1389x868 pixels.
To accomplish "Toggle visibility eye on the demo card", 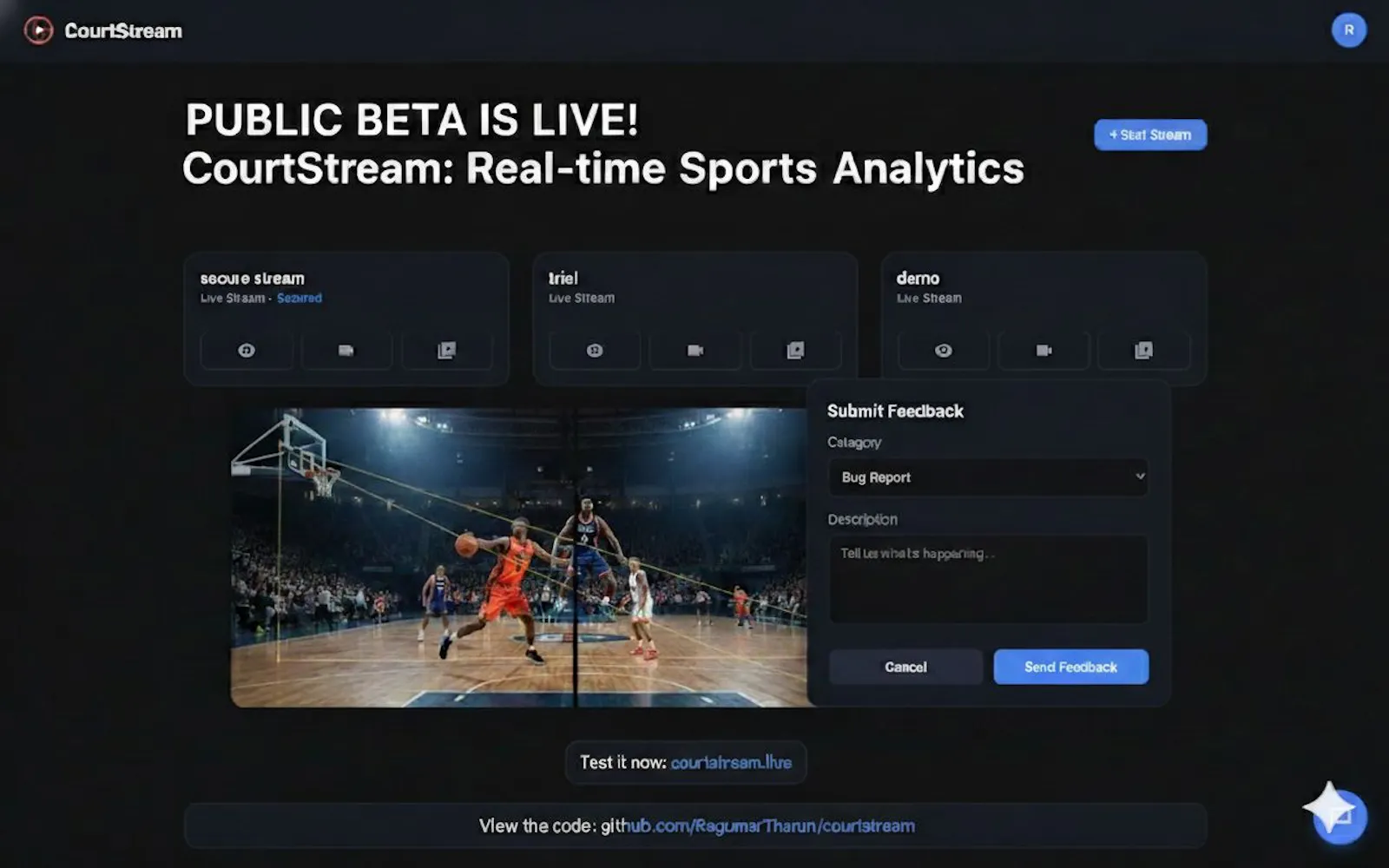I will tap(944, 351).
